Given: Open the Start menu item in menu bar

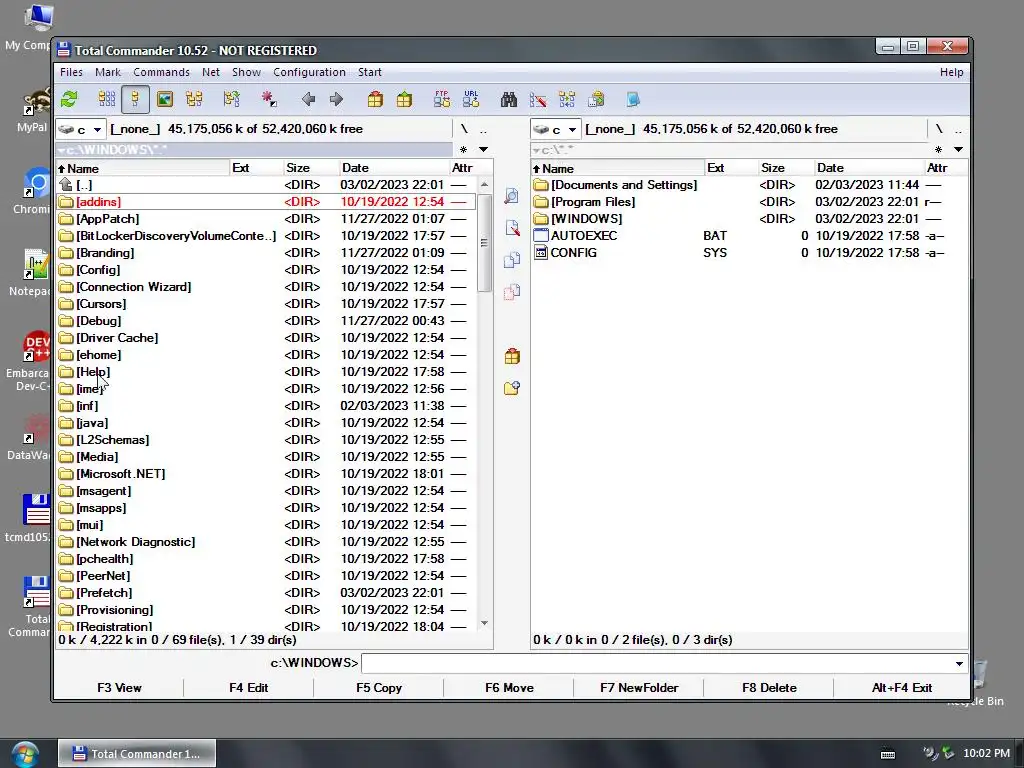Looking at the screenshot, I should (370, 72).
